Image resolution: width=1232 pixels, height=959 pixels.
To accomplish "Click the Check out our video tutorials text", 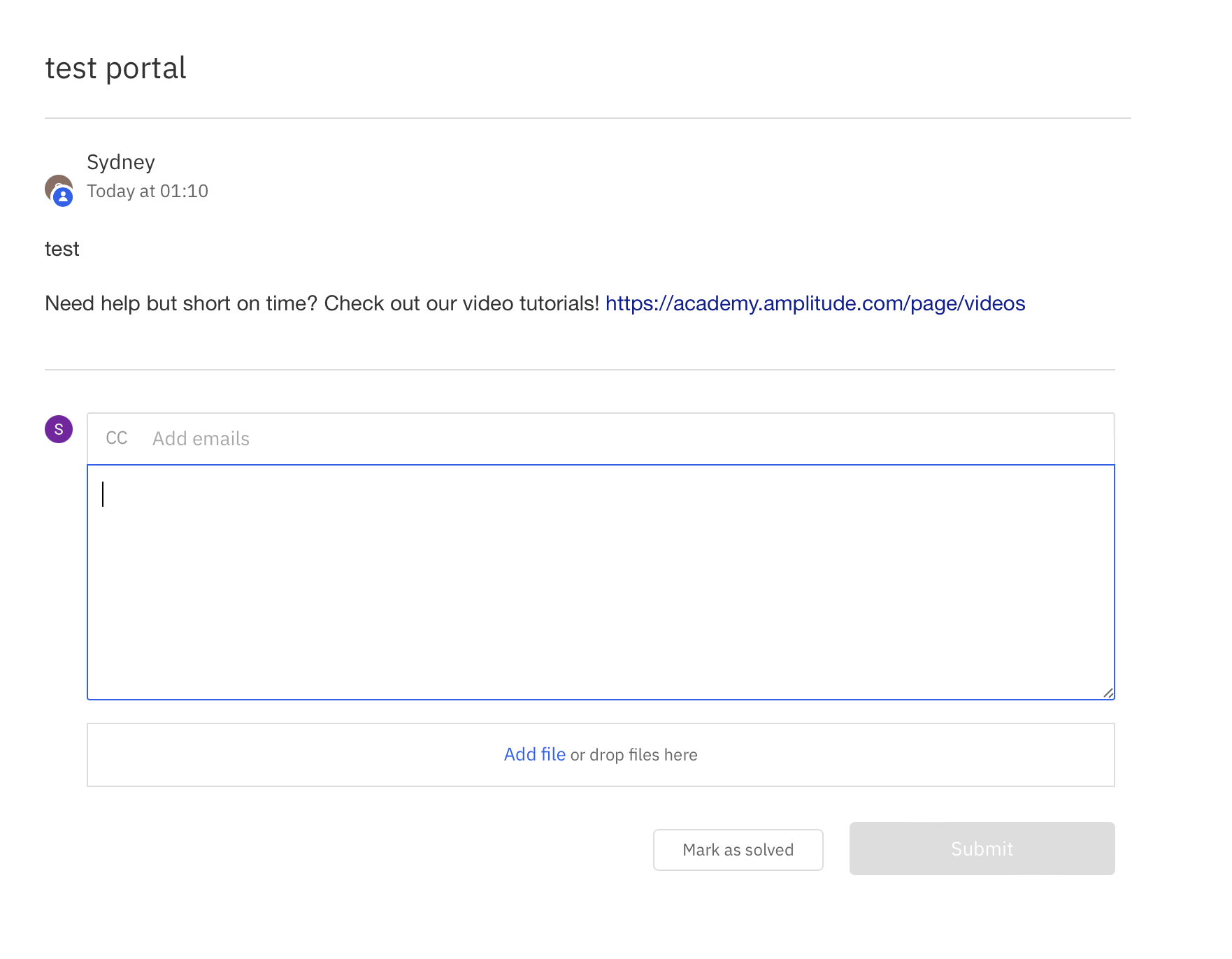I will [x=461, y=303].
